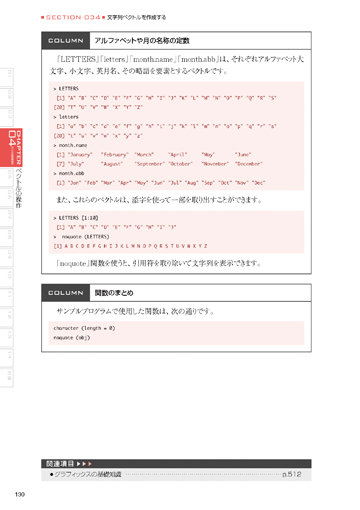The image size is (360, 510).
Task: Click the first COLUMN label box
Action: (66, 41)
